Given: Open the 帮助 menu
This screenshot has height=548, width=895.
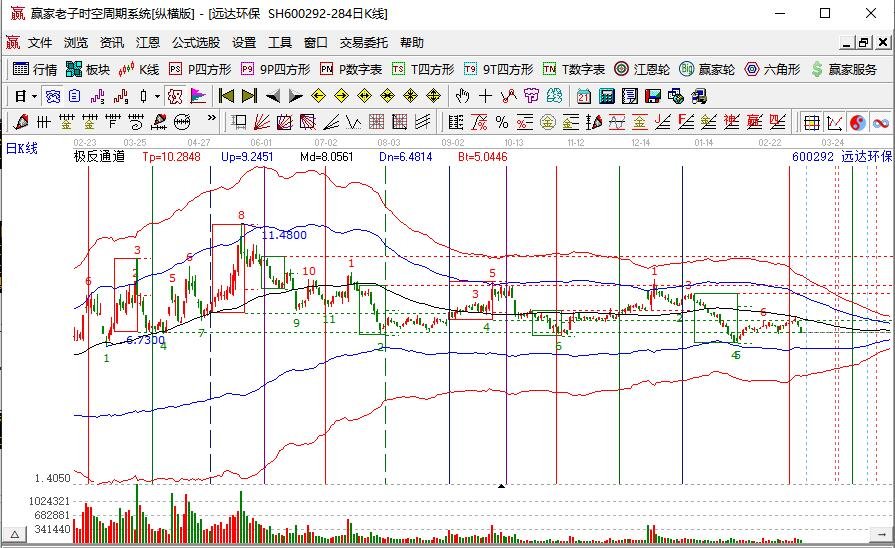Looking at the screenshot, I should (x=412, y=43).
